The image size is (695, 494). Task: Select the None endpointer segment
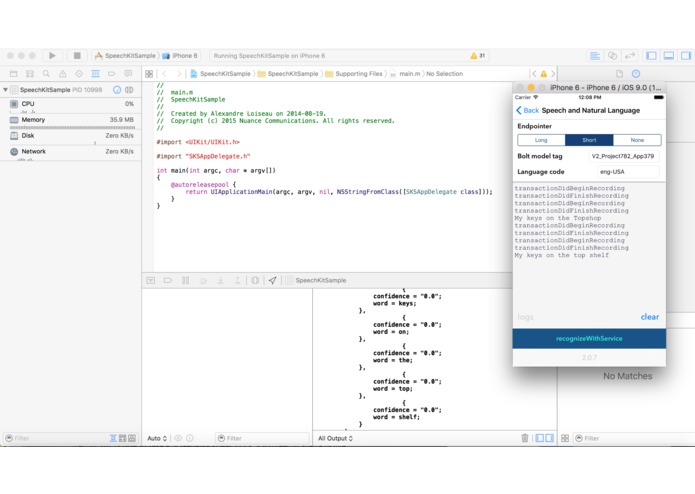(637, 140)
